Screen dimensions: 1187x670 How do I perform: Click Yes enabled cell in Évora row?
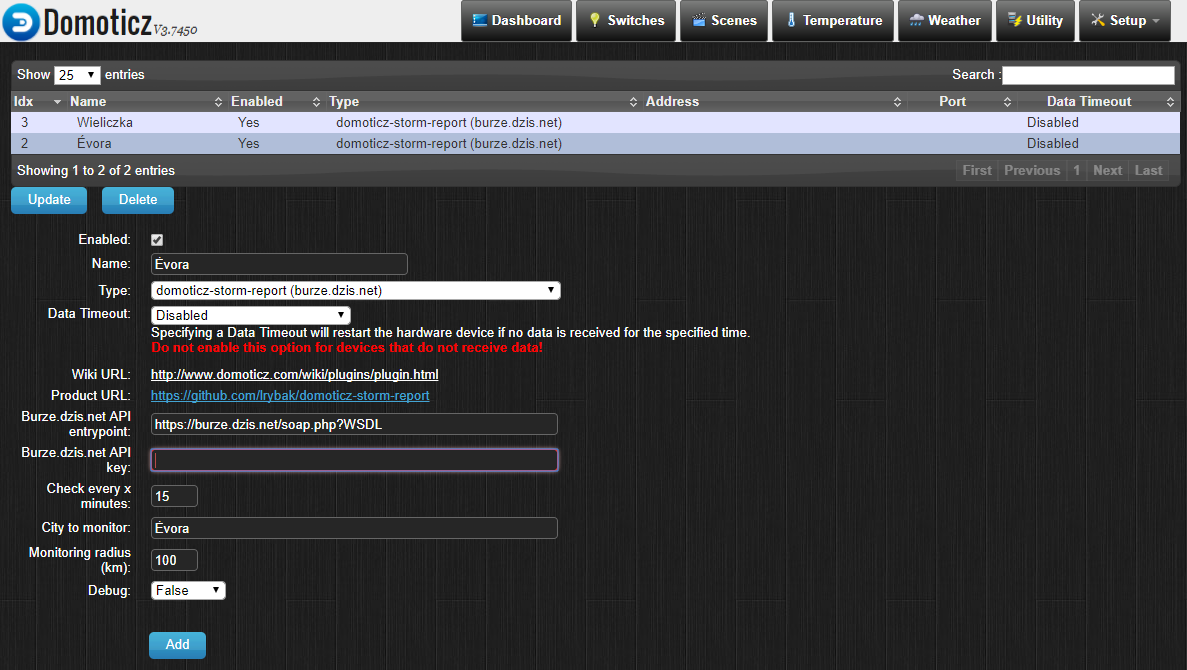(x=248, y=144)
